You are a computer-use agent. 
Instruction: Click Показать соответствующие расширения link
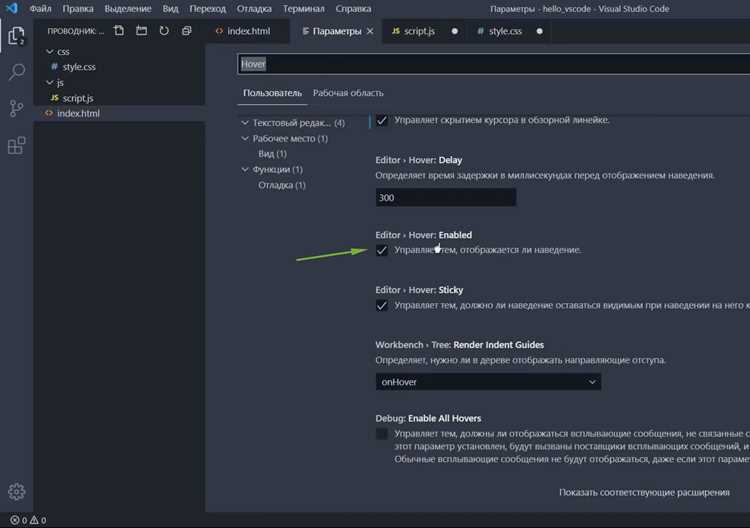[644, 492]
